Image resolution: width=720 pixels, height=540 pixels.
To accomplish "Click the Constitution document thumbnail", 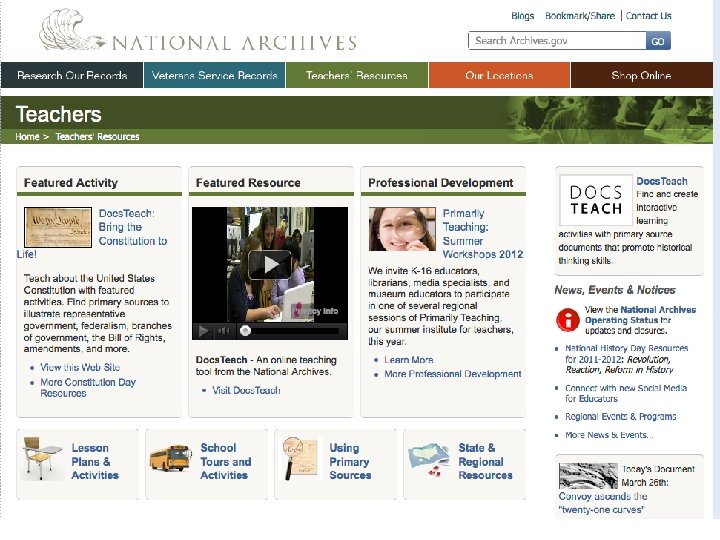I will click(58, 227).
